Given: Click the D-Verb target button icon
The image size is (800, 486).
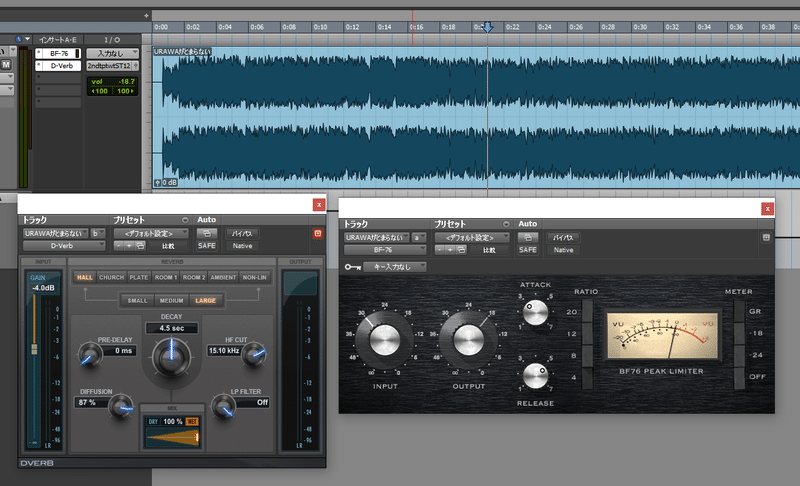Looking at the screenshot, I should (318, 233).
